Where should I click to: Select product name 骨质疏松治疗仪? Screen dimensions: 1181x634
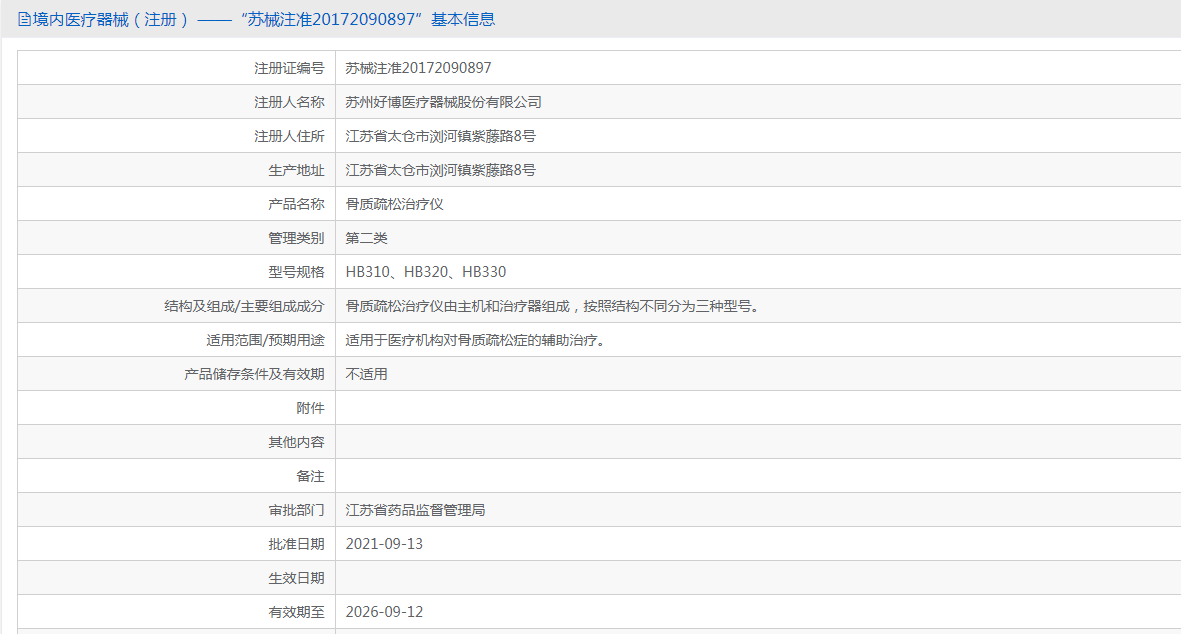395,204
